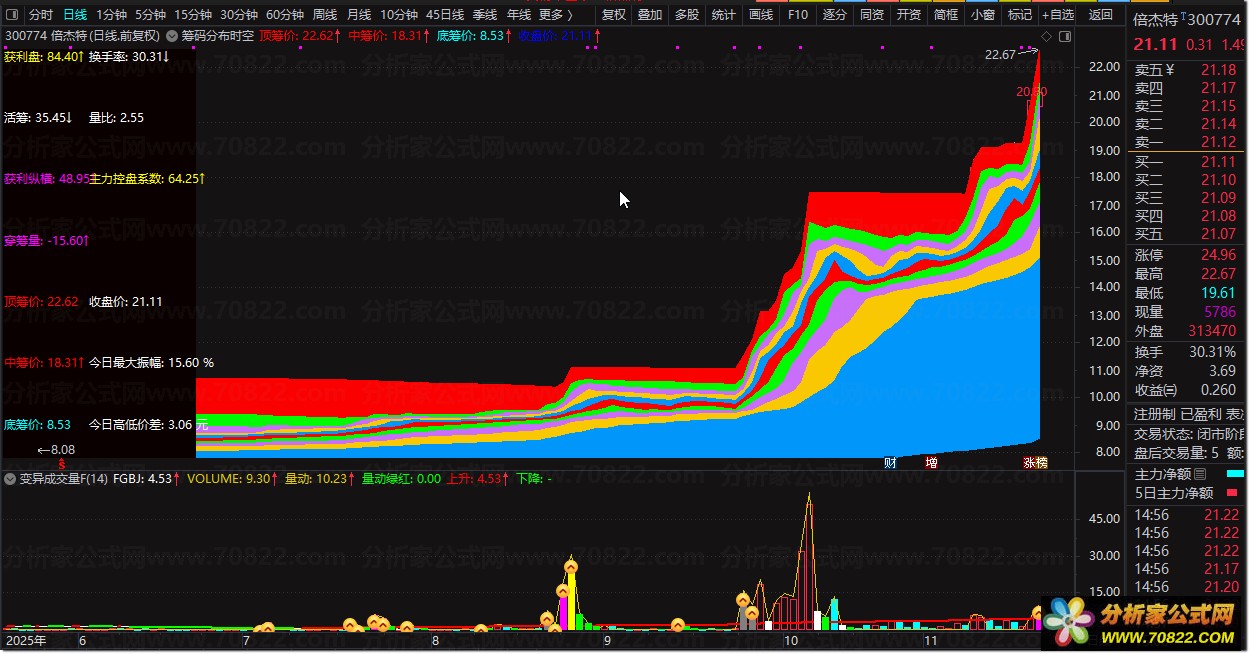Click the square icon at chart top right

coord(1064,36)
